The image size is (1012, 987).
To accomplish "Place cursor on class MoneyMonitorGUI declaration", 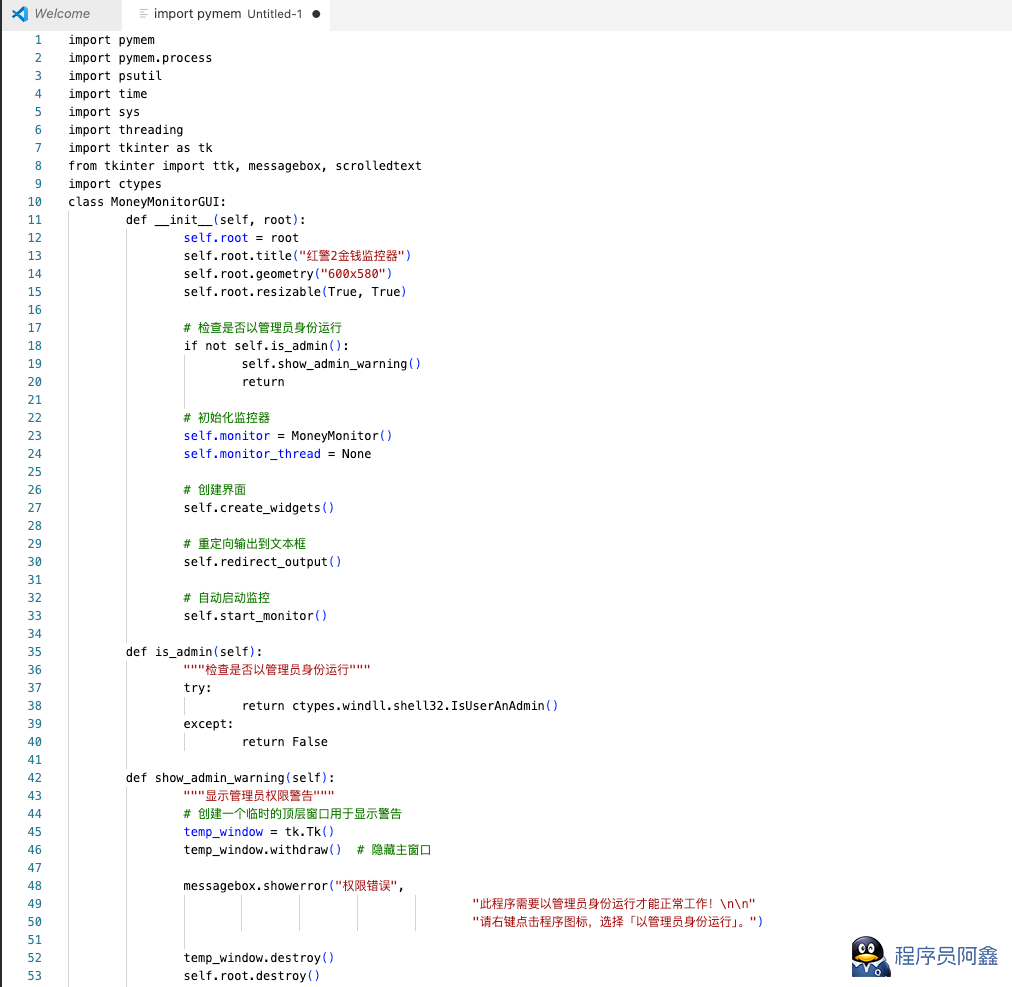I will [147, 202].
